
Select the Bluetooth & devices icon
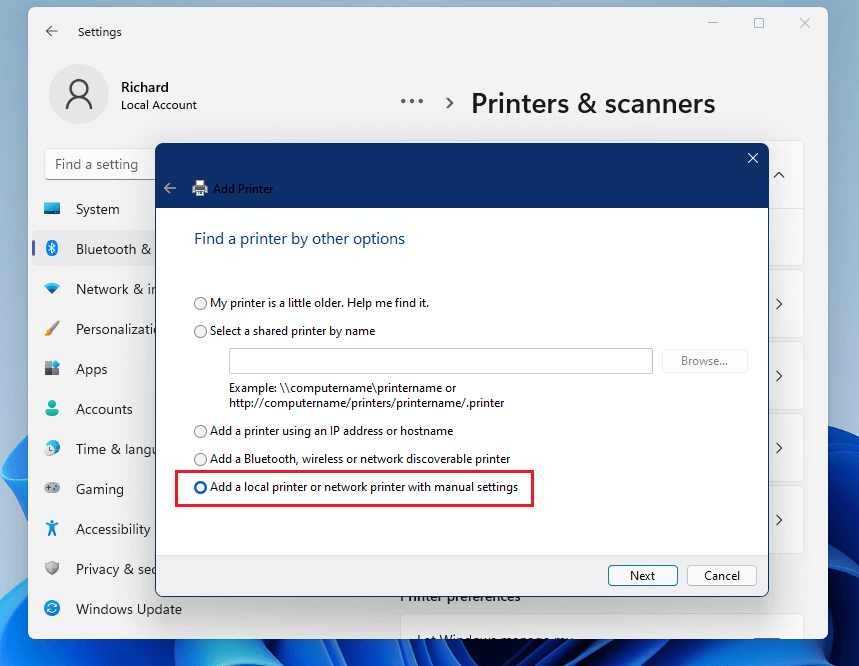pos(52,248)
